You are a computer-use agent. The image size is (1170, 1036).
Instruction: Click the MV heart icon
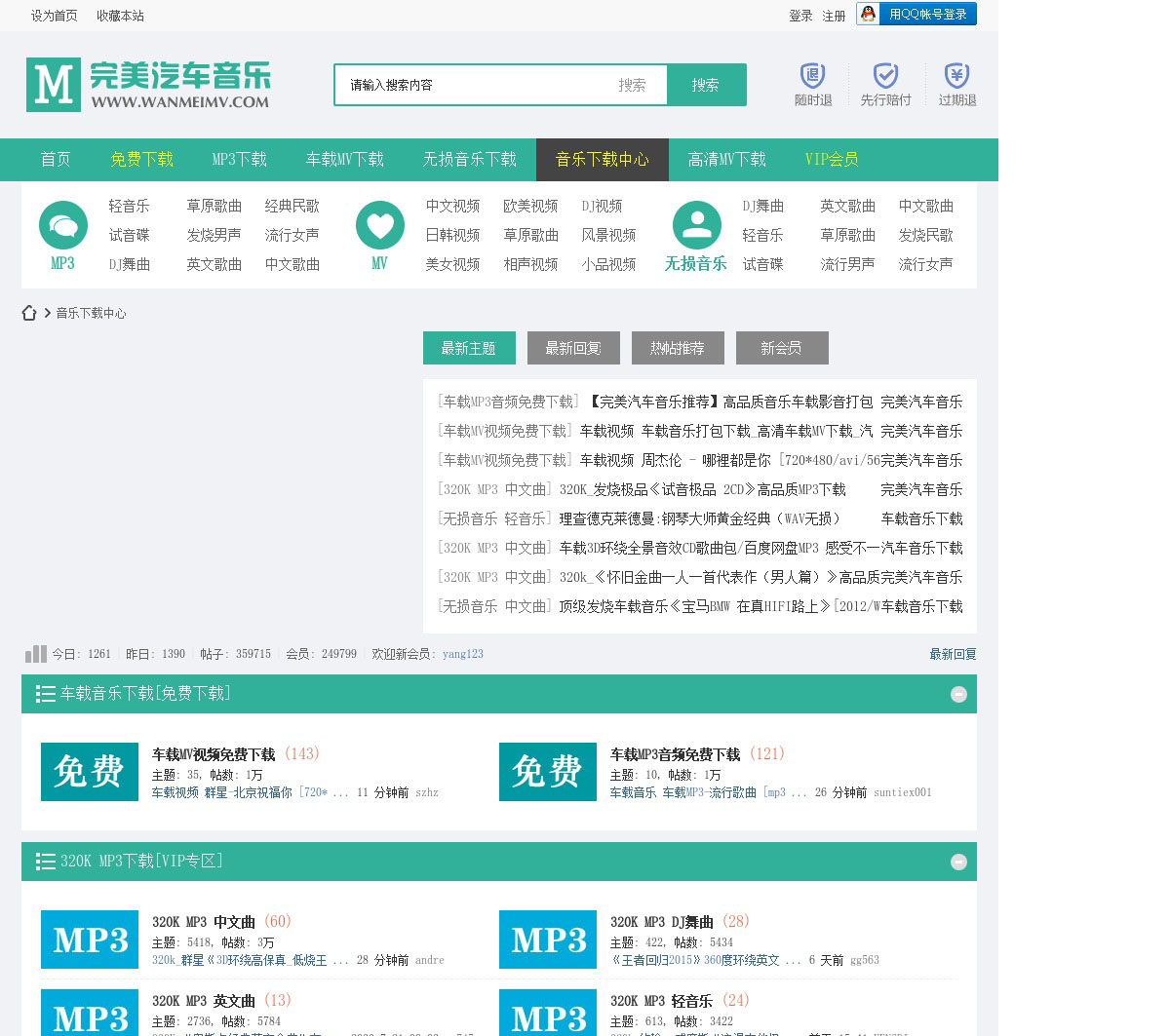click(380, 226)
